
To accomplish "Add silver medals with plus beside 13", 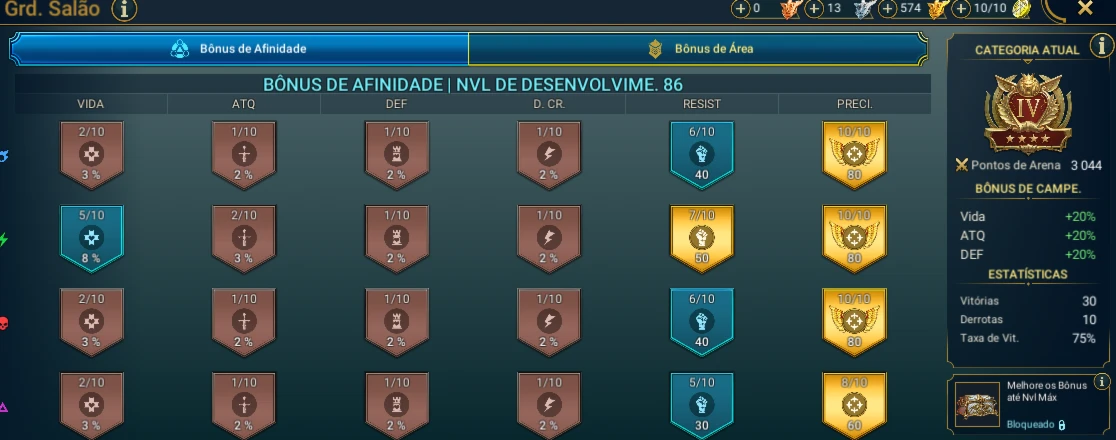I will coord(814,9).
